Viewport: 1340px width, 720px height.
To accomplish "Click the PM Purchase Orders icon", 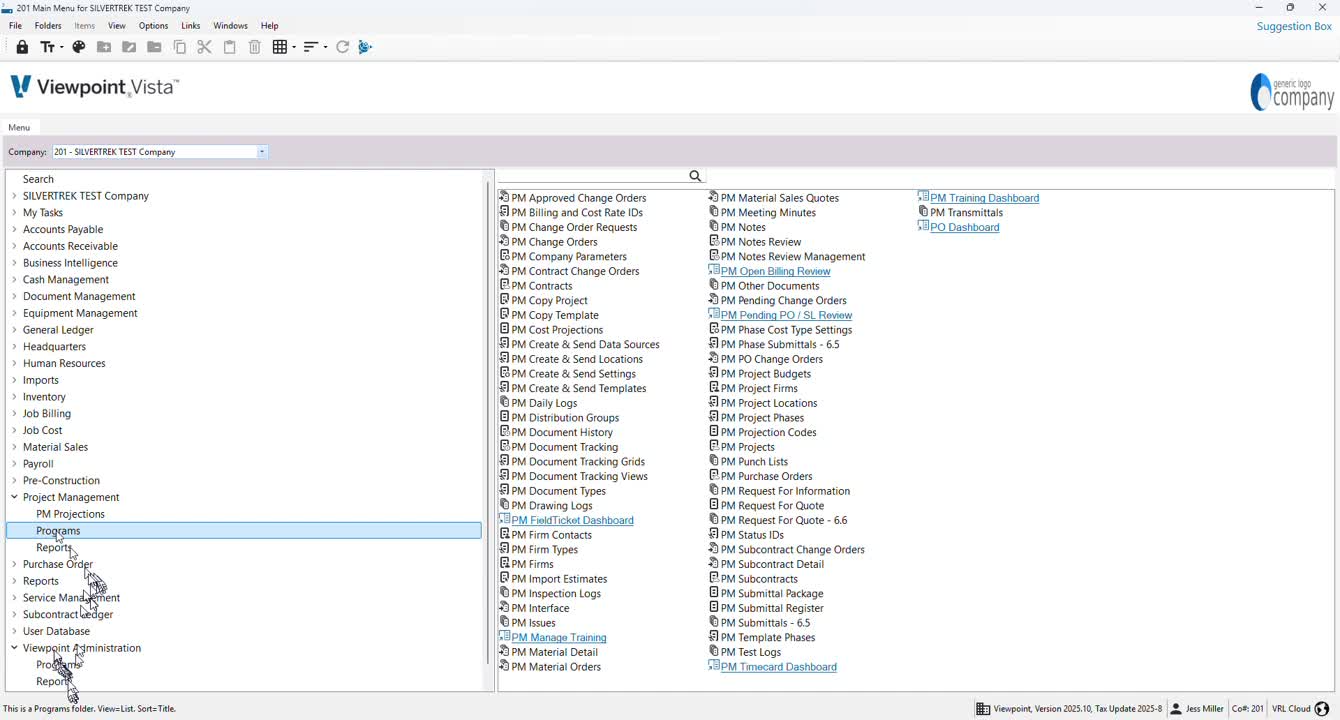I will (x=714, y=475).
